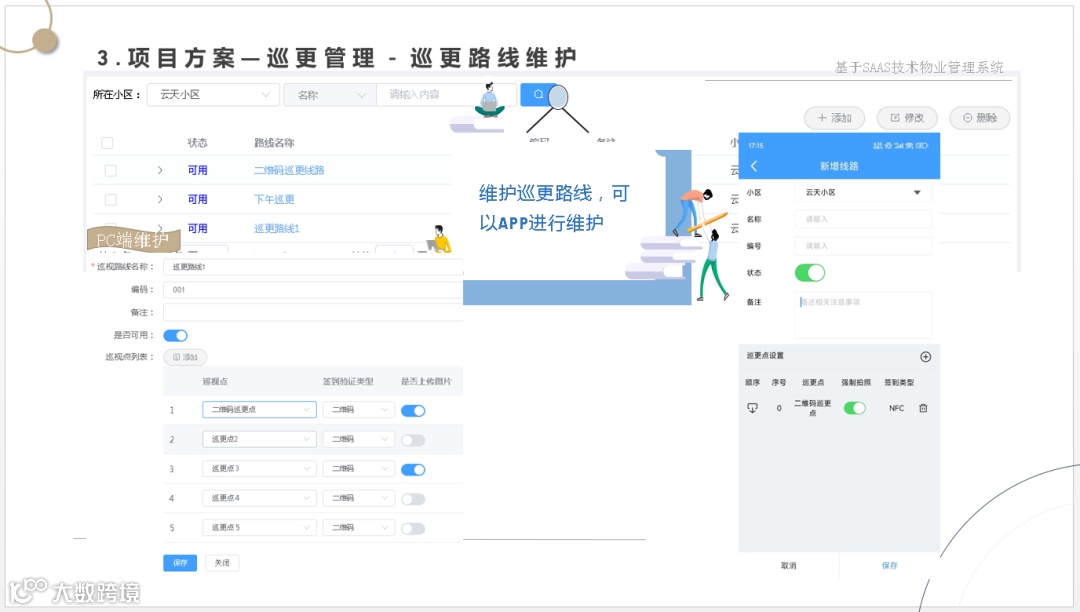1080x612 pixels.
Task: Toggle upload picture switch in row 3
Action: 413,469
